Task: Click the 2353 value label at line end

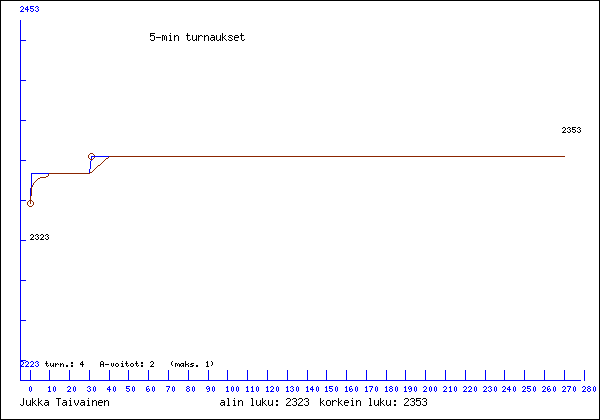Action: [571, 131]
